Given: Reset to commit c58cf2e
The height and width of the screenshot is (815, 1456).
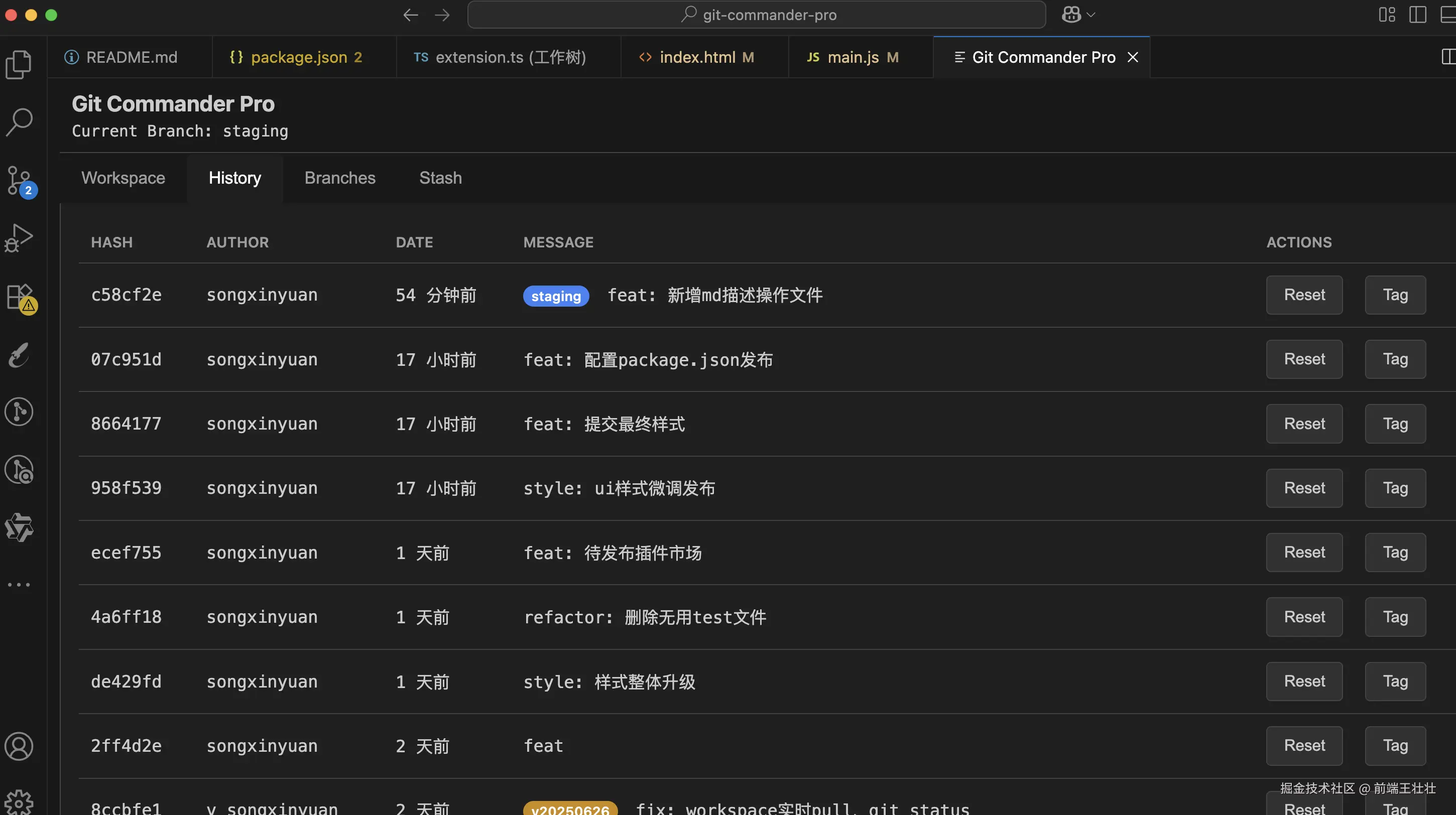Looking at the screenshot, I should [1304, 295].
